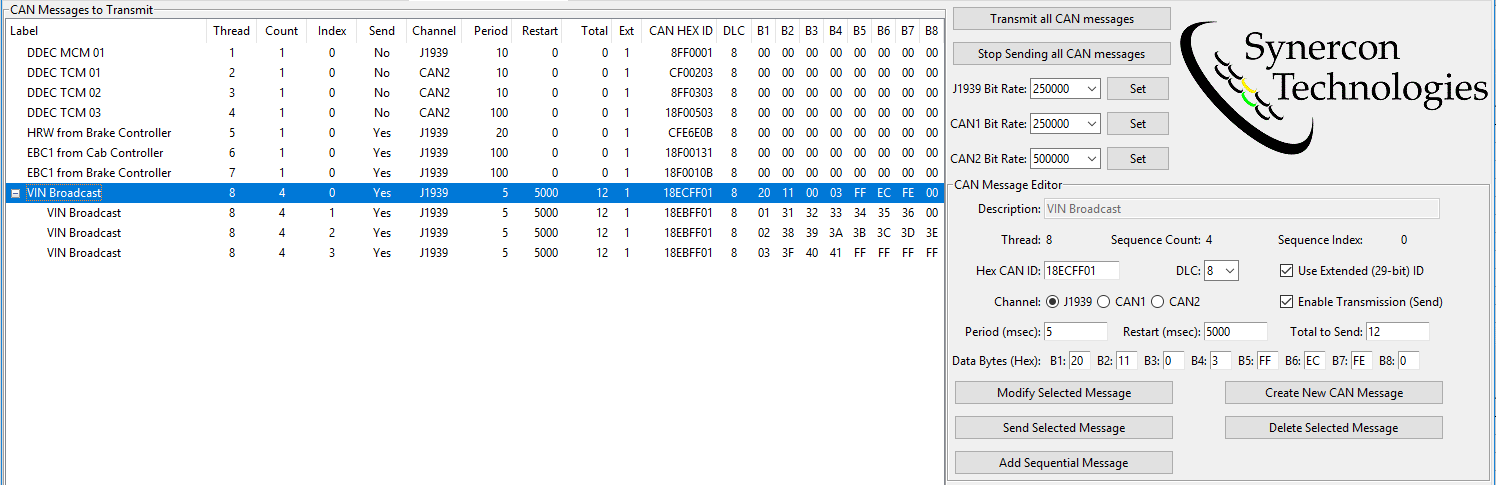Click Delete Selected Message button
This screenshot has height=485, width=1496.
1334,428
